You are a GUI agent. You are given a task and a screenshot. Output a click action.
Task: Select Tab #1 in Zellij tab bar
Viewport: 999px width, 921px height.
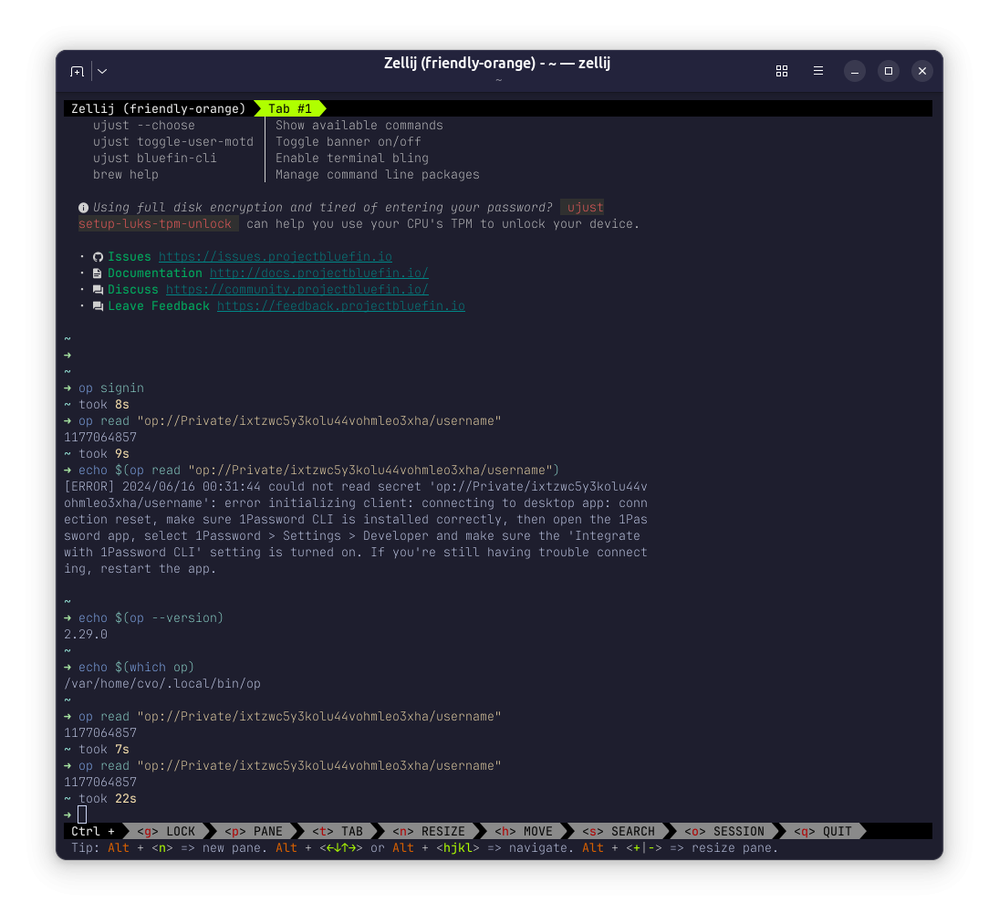tap(290, 109)
